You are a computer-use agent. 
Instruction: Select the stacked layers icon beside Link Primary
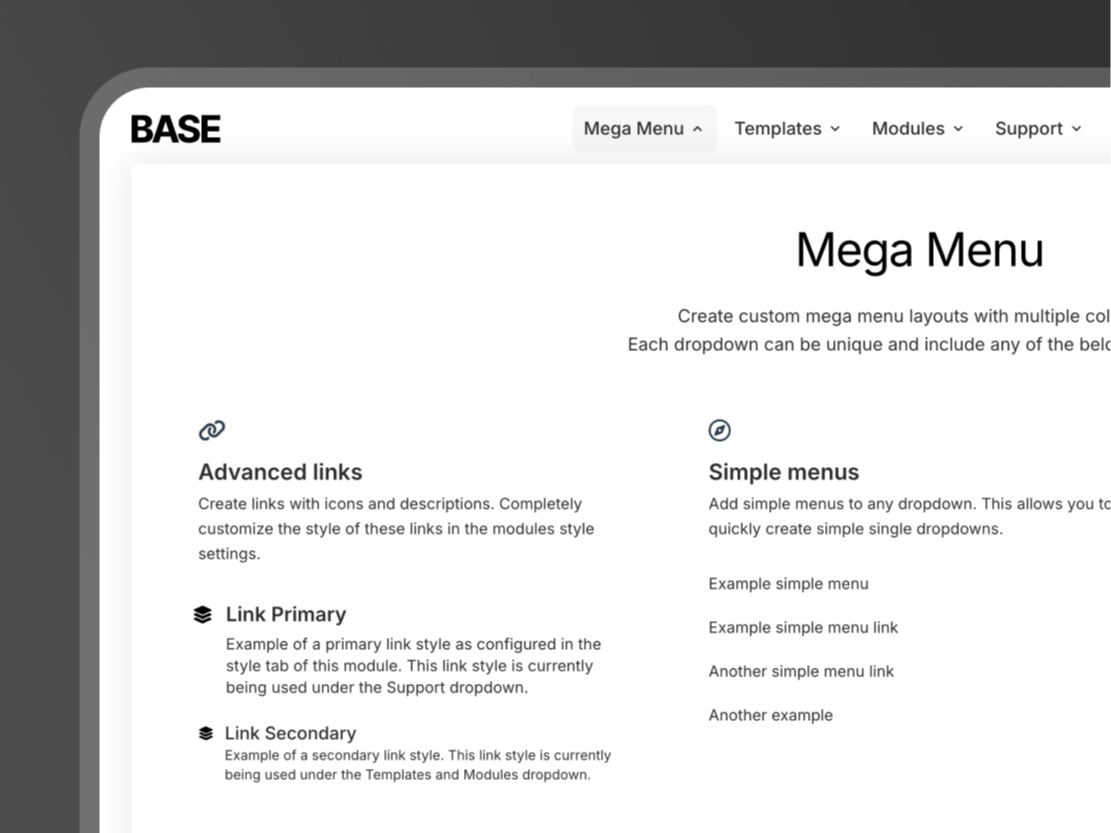[203, 614]
